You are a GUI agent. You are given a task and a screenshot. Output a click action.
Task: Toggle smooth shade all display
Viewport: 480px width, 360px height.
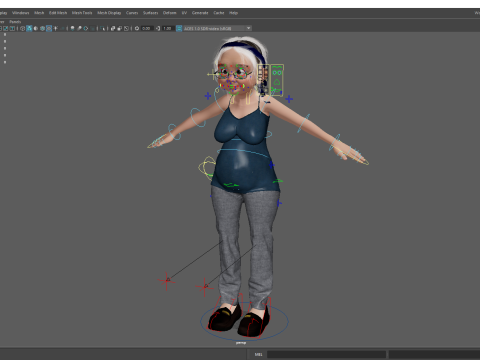tap(29, 28)
